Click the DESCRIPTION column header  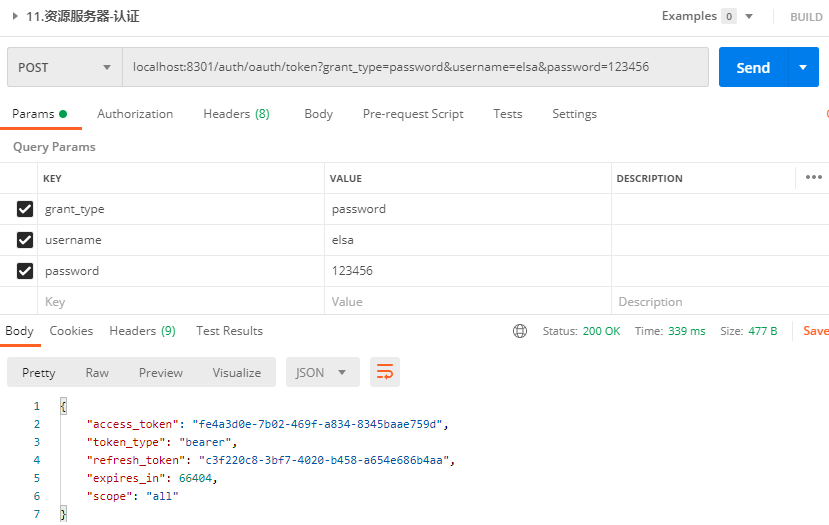coord(649,178)
